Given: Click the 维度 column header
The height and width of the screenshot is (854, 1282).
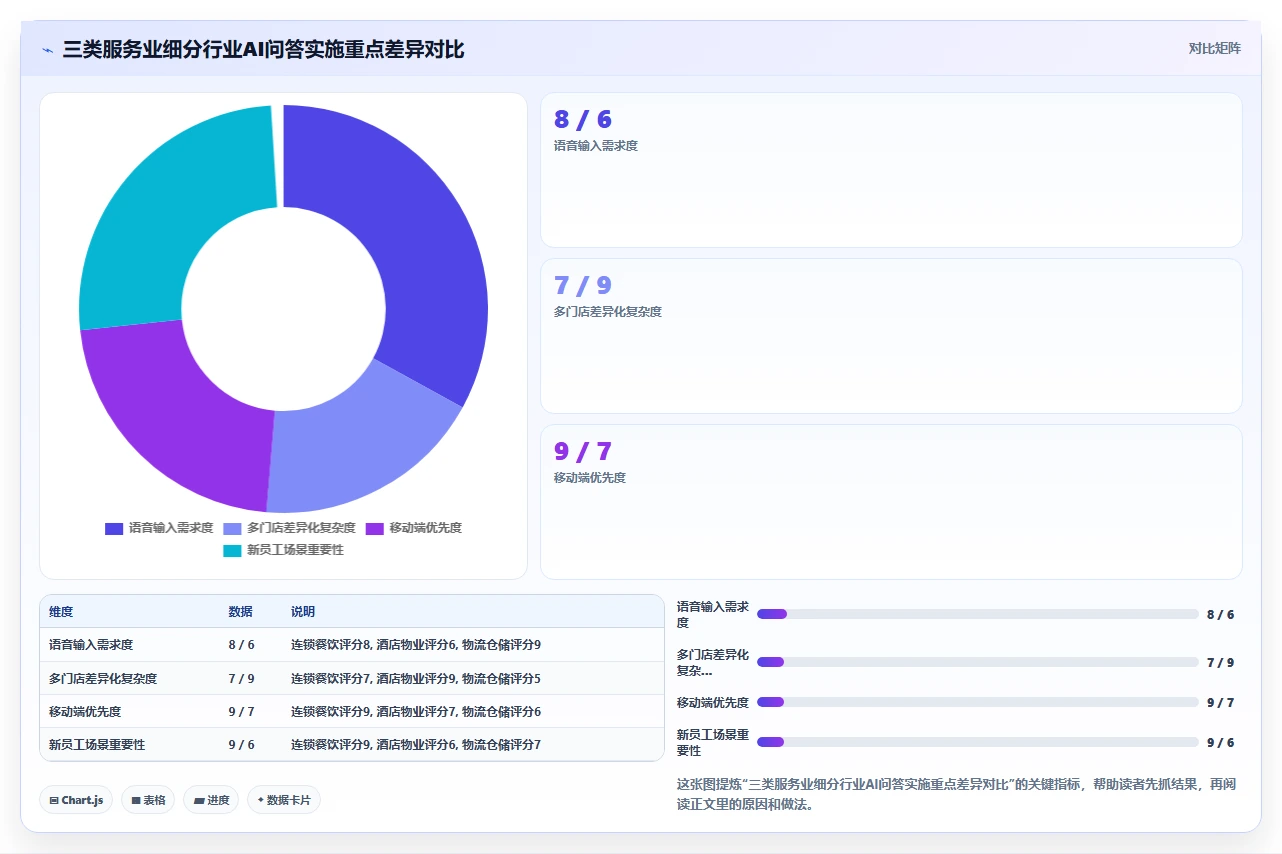Looking at the screenshot, I should [x=61, y=611].
